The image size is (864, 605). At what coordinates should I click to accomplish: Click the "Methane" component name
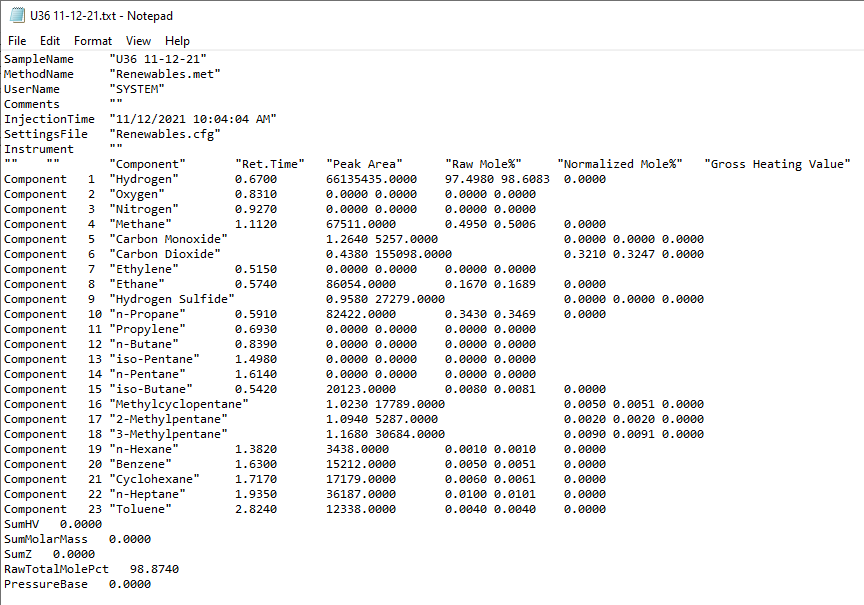141,224
